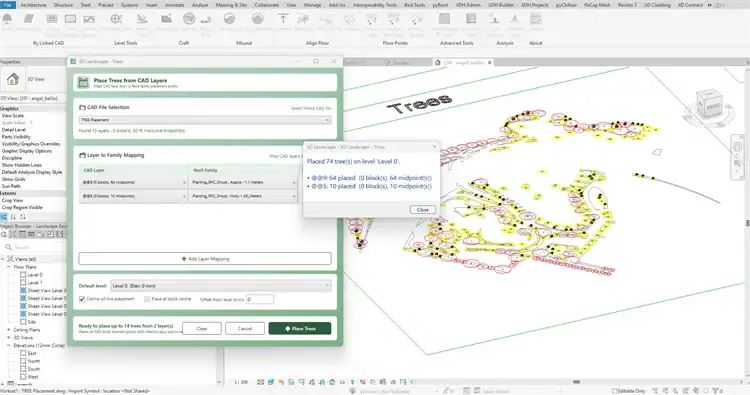Open the File menu tab
This screenshot has width=750, height=395.
tap(8, 5)
